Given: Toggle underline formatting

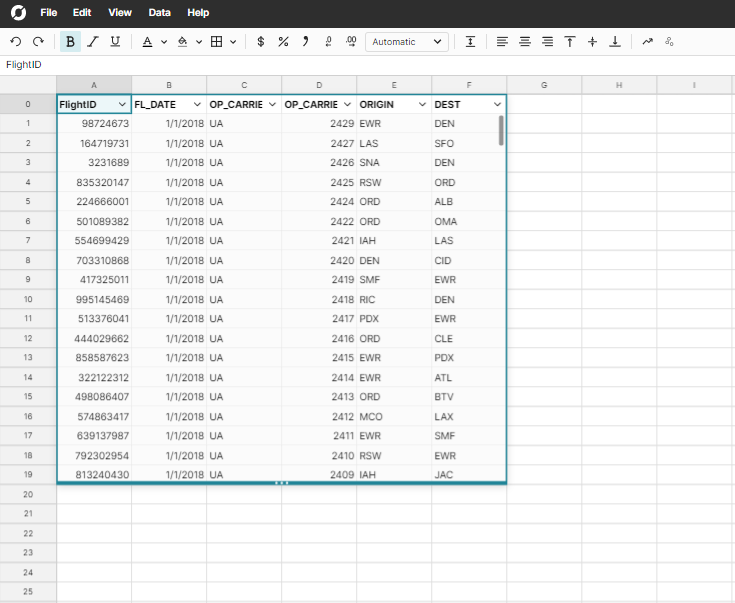Looking at the screenshot, I should (115, 41).
